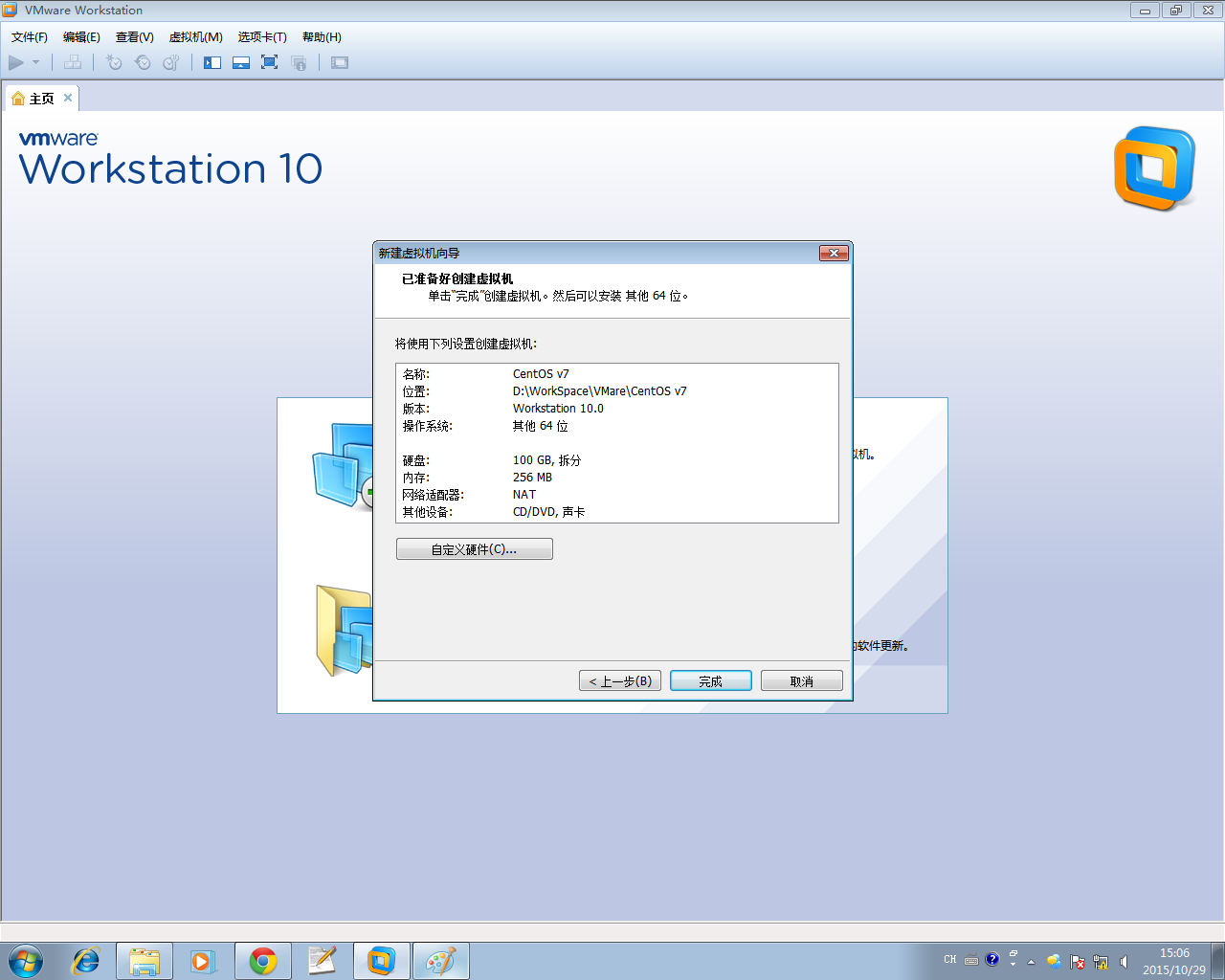Close the 新建虚拟机向导 dialog
1225x980 pixels.
point(834,253)
